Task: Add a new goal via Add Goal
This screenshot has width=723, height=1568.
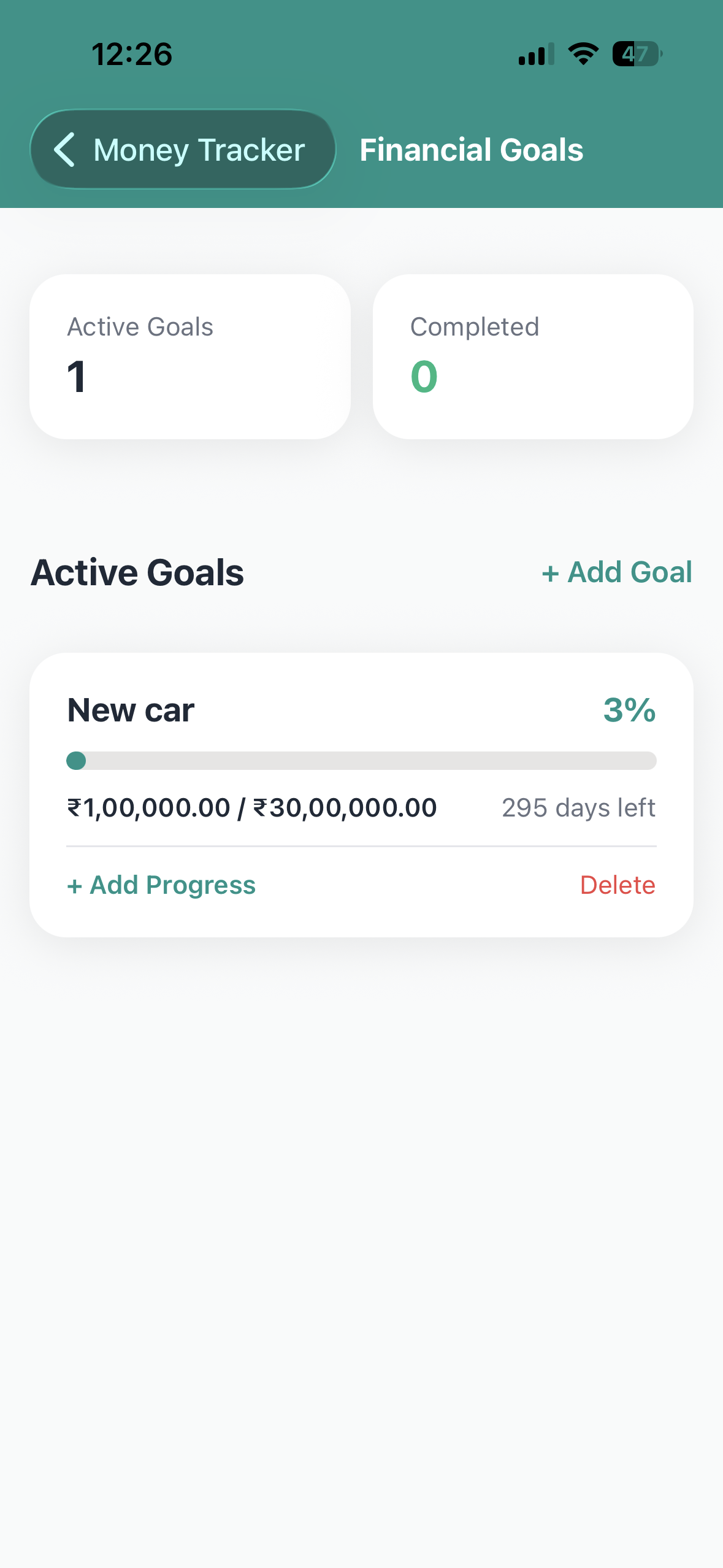Action: pyautogui.click(x=616, y=572)
